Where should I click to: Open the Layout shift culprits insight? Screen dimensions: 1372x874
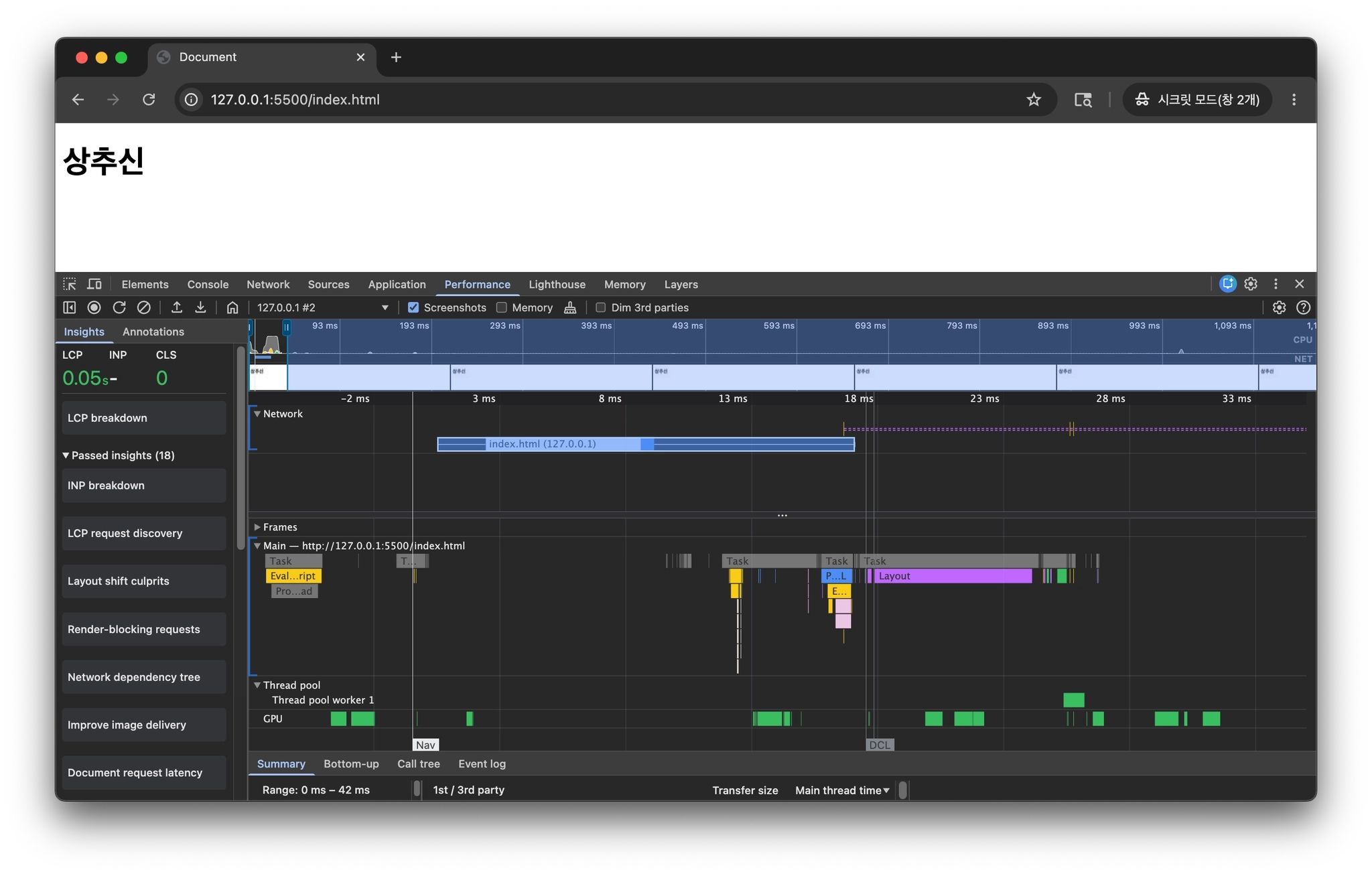click(144, 581)
